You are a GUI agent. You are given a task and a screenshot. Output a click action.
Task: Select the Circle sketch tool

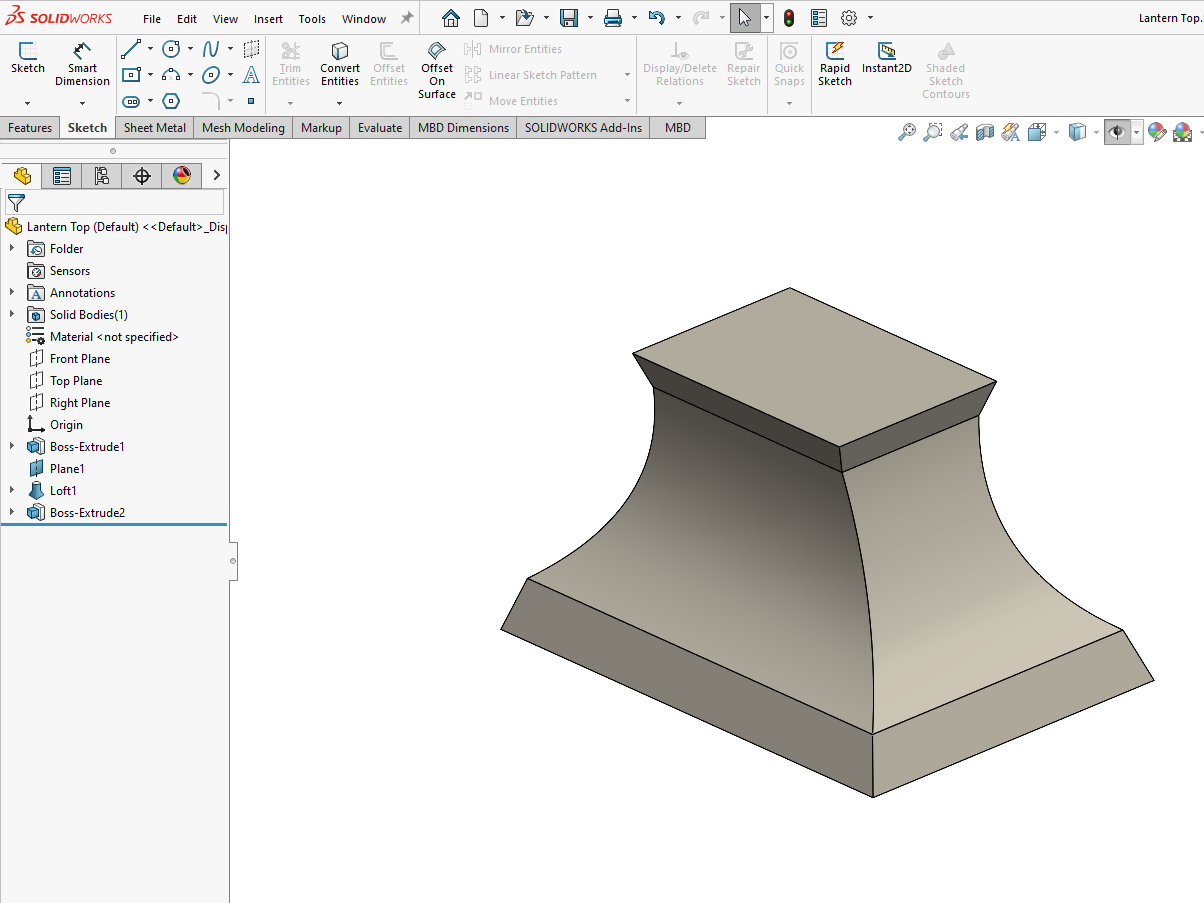point(171,49)
